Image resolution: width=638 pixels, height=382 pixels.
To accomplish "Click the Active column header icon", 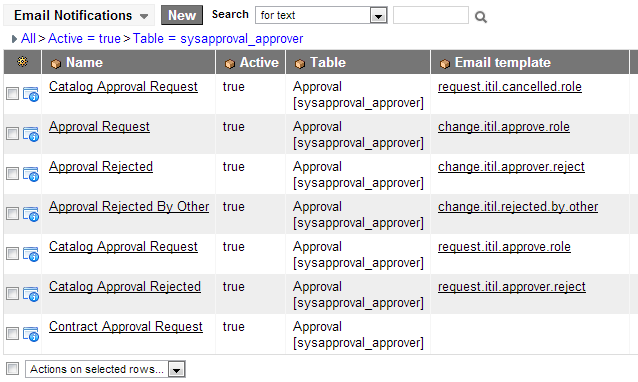I will point(229,63).
